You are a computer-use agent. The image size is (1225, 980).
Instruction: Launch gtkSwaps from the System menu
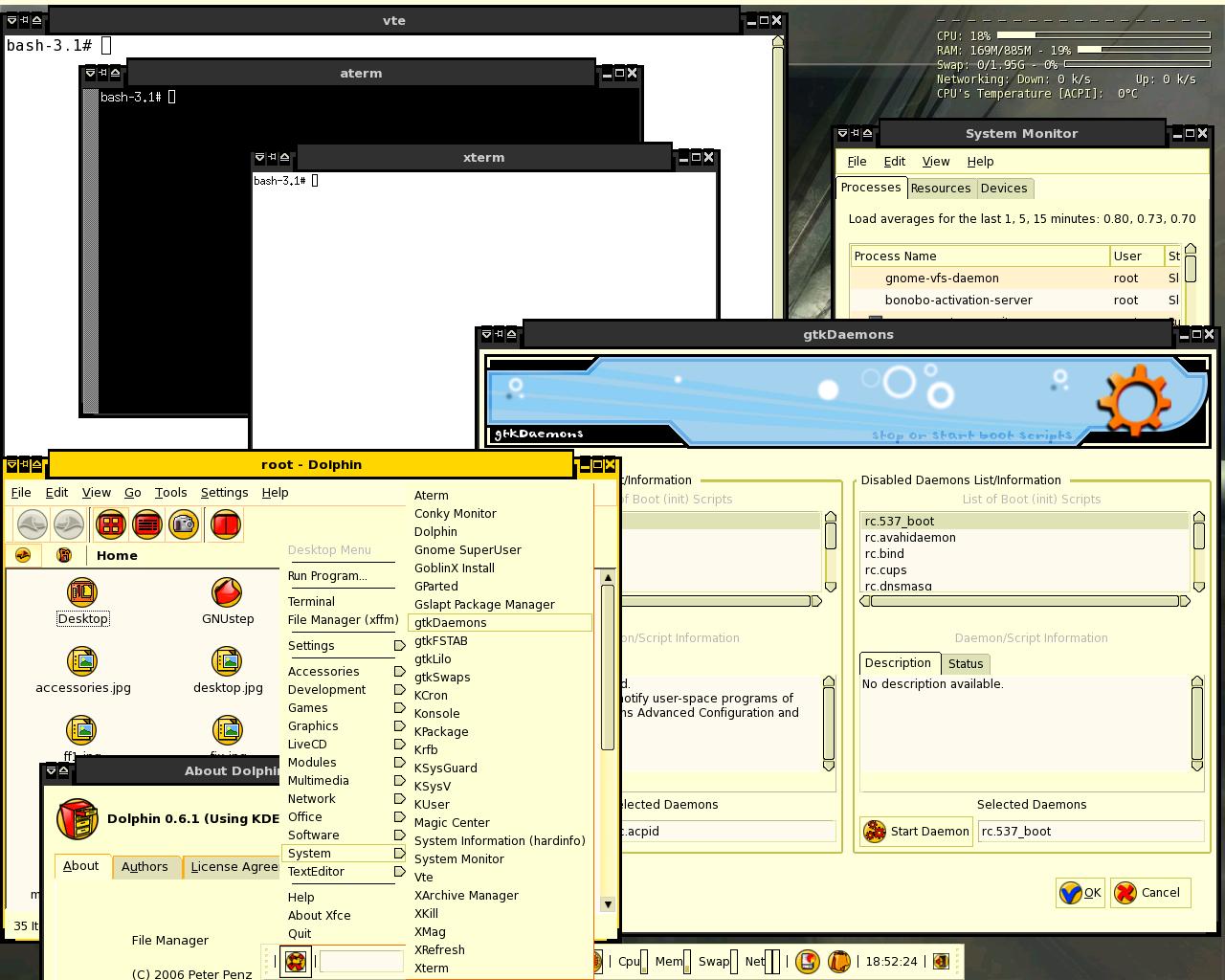coord(442,678)
